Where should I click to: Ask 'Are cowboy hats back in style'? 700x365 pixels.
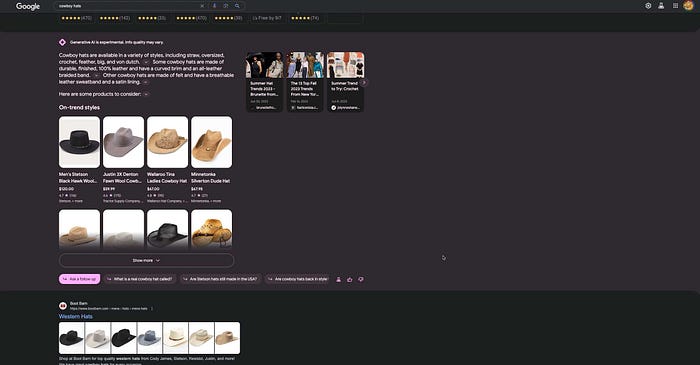click(x=298, y=279)
